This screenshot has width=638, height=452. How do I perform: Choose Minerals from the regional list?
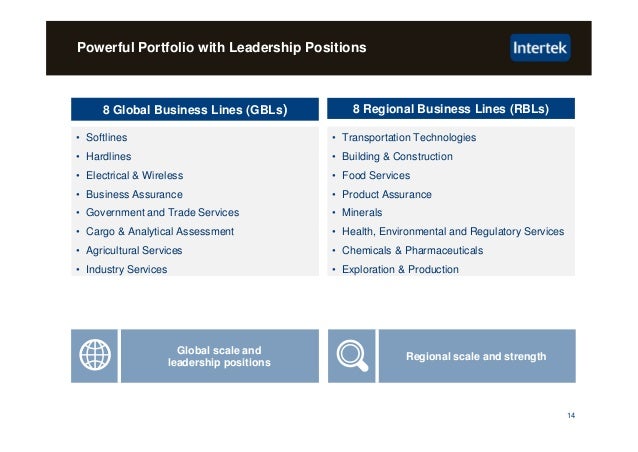[x=362, y=212]
